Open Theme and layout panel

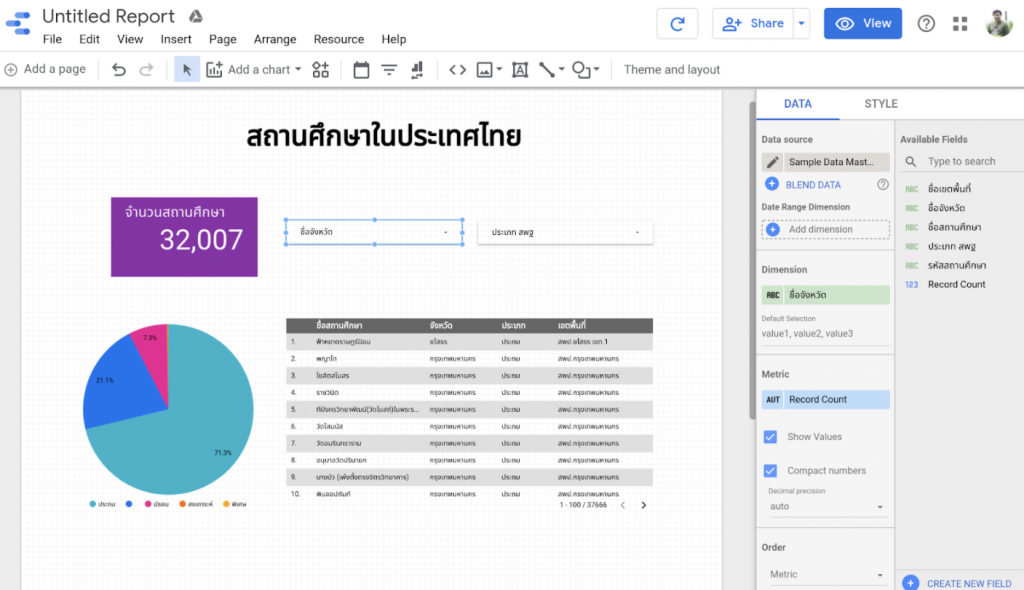tap(671, 69)
